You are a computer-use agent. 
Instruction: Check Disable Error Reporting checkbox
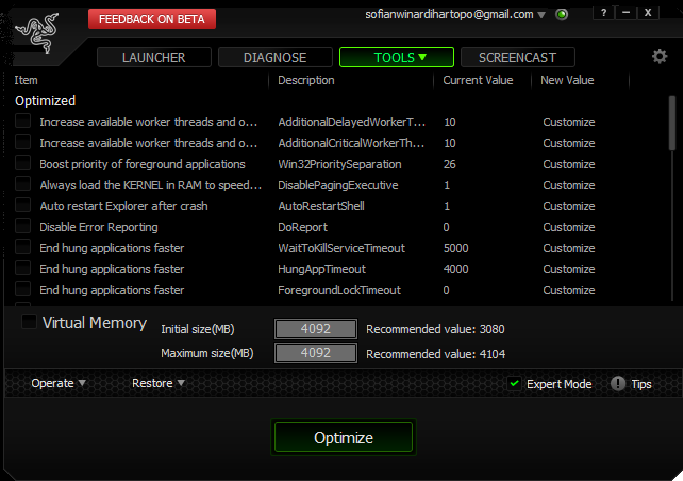tap(23, 226)
